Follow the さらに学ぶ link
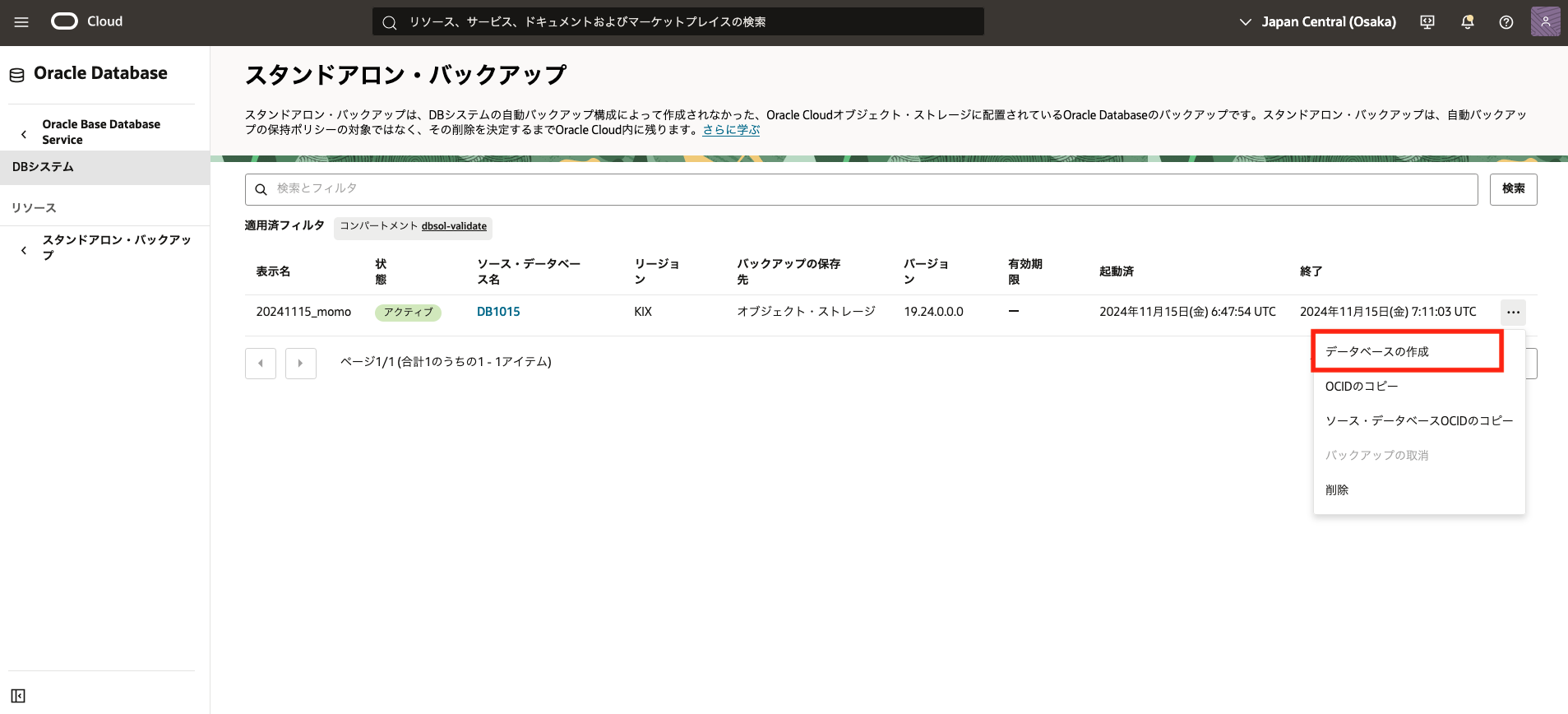1568x714 pixels. tap(731, 130)
